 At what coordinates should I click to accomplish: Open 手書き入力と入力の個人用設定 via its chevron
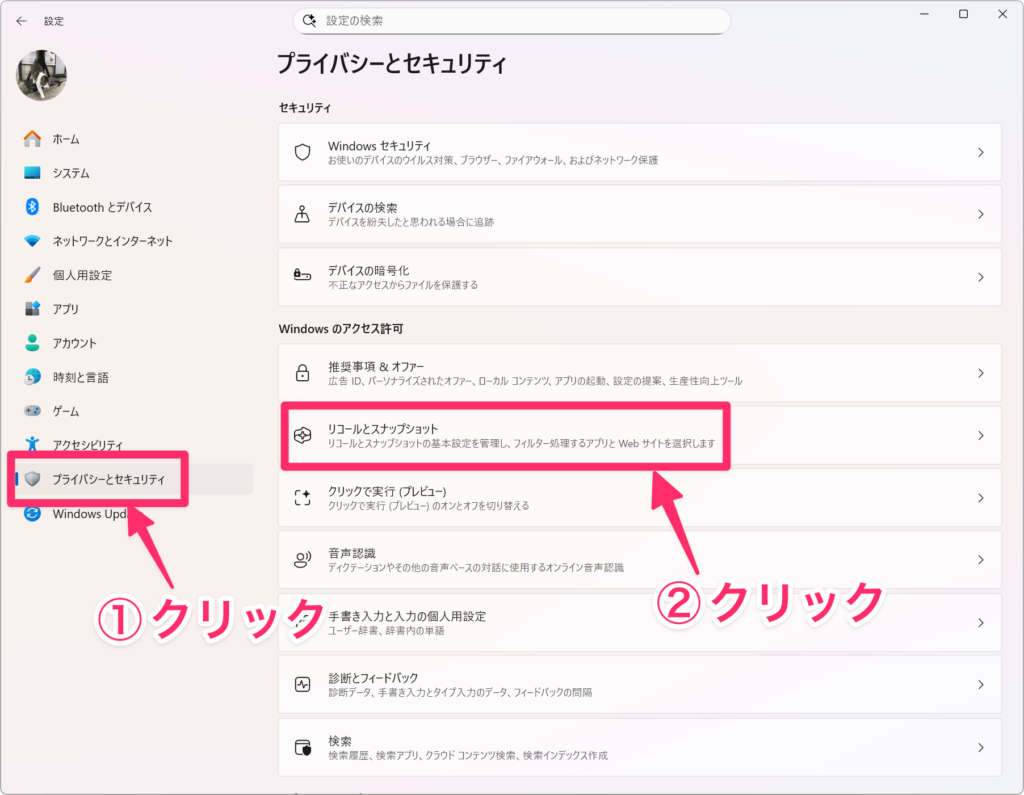[981, 623]
